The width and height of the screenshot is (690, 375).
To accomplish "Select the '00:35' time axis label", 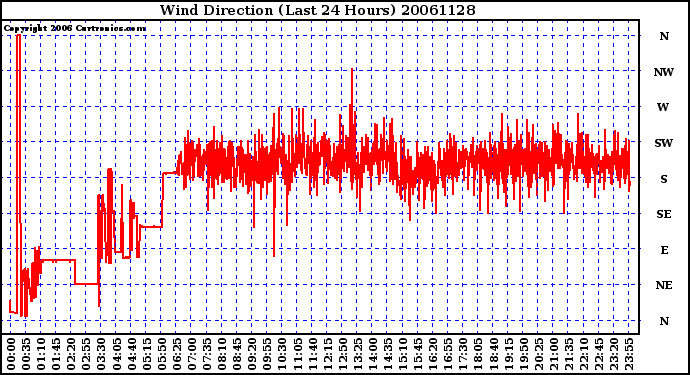I will pos(26,355).
